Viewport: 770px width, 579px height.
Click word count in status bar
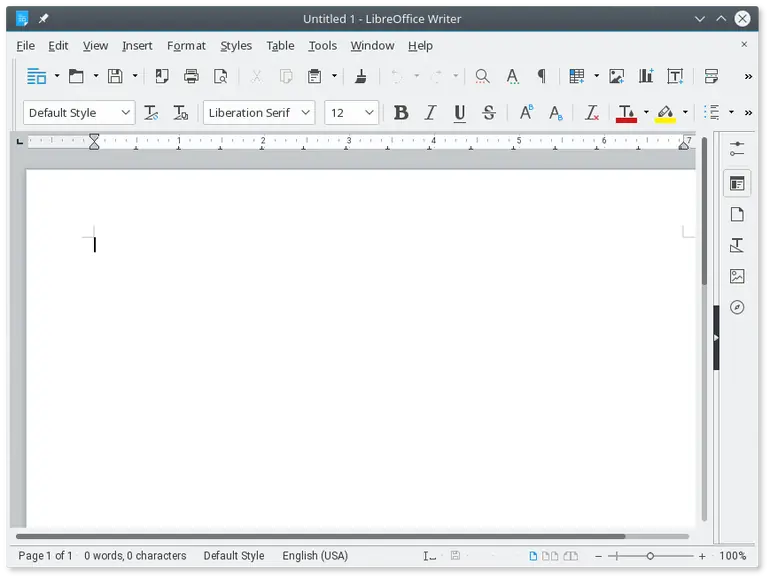click(x=135, y=556)
